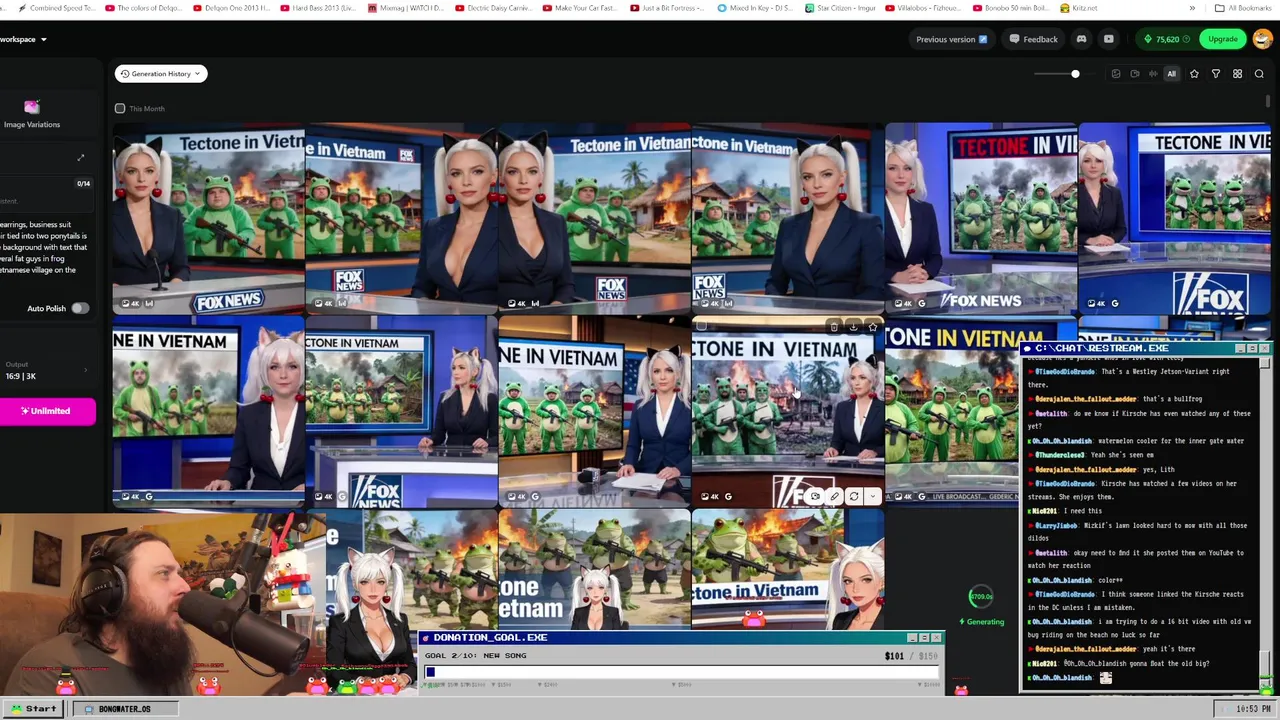This screenshot has width=1280, height=720.
Task: Open the Discord icon in the header
Action: click(1081, 39)
